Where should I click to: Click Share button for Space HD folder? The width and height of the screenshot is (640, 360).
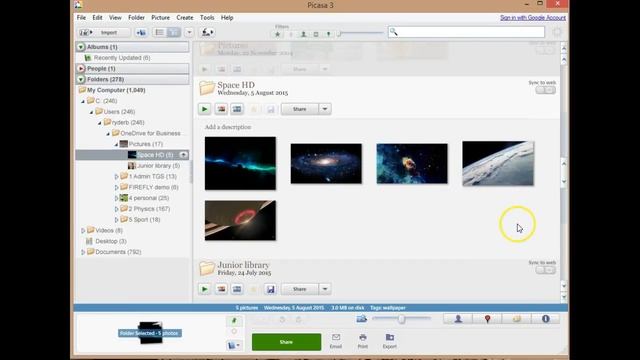[299, 109]
